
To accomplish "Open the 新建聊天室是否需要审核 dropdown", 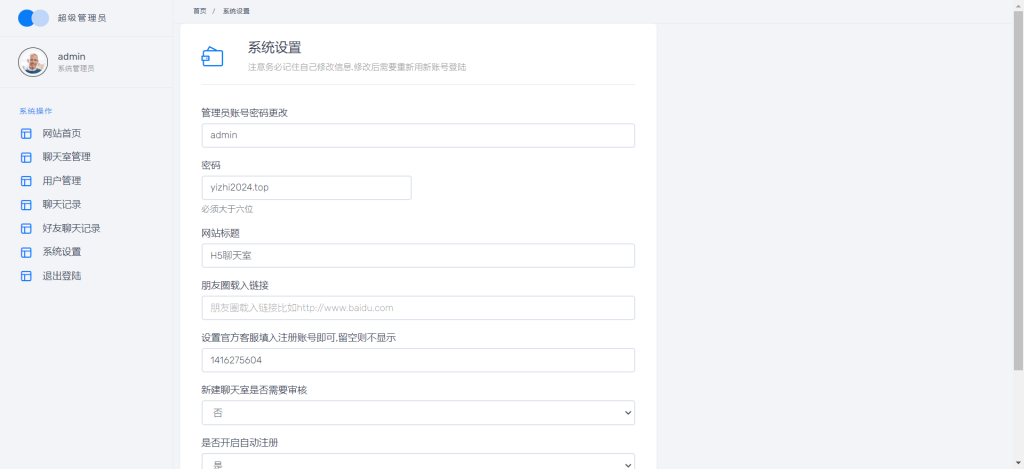I will [417, 412].
